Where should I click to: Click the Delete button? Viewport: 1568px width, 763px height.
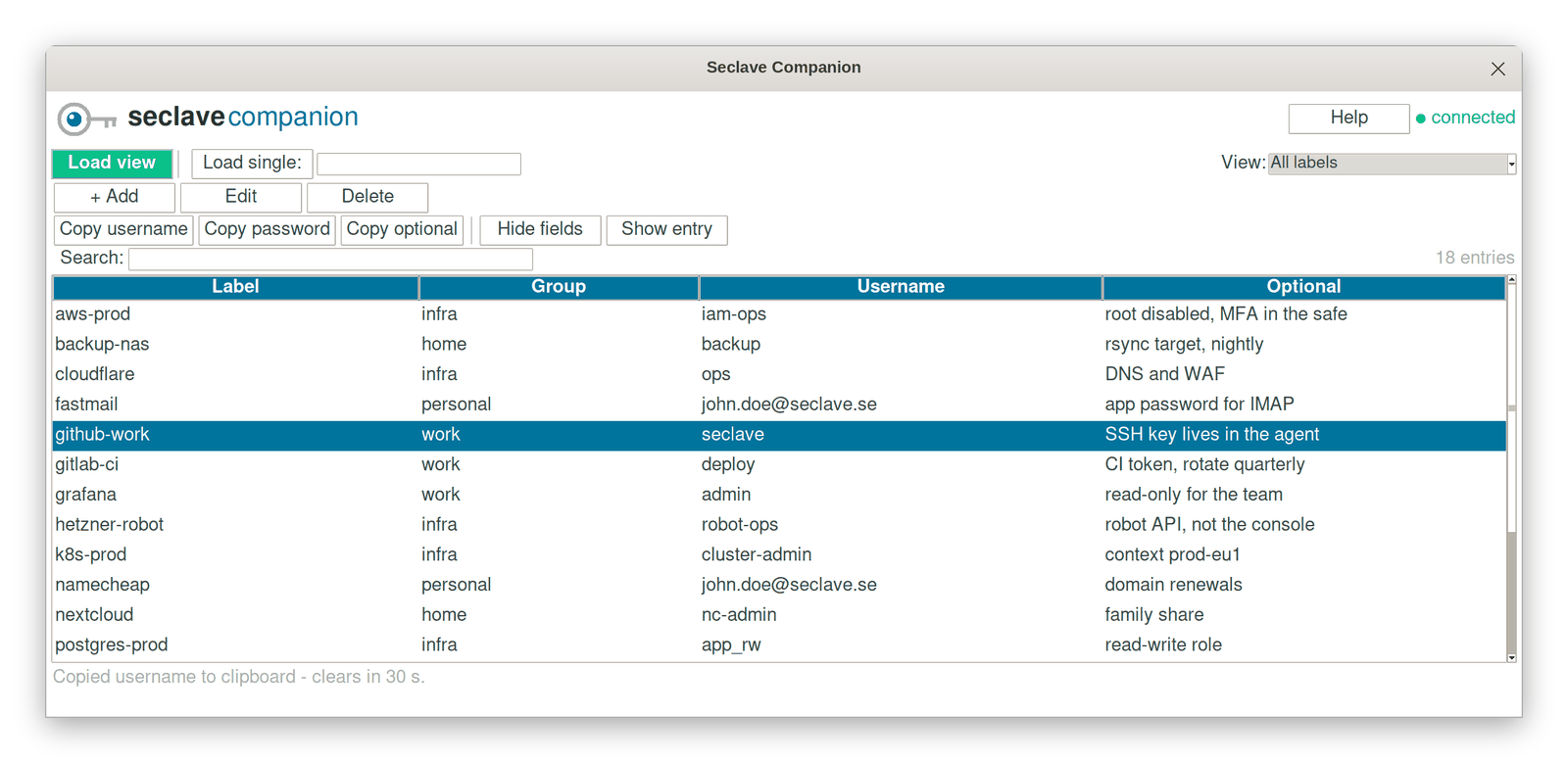pyautogui.click(x=367, y=197)
